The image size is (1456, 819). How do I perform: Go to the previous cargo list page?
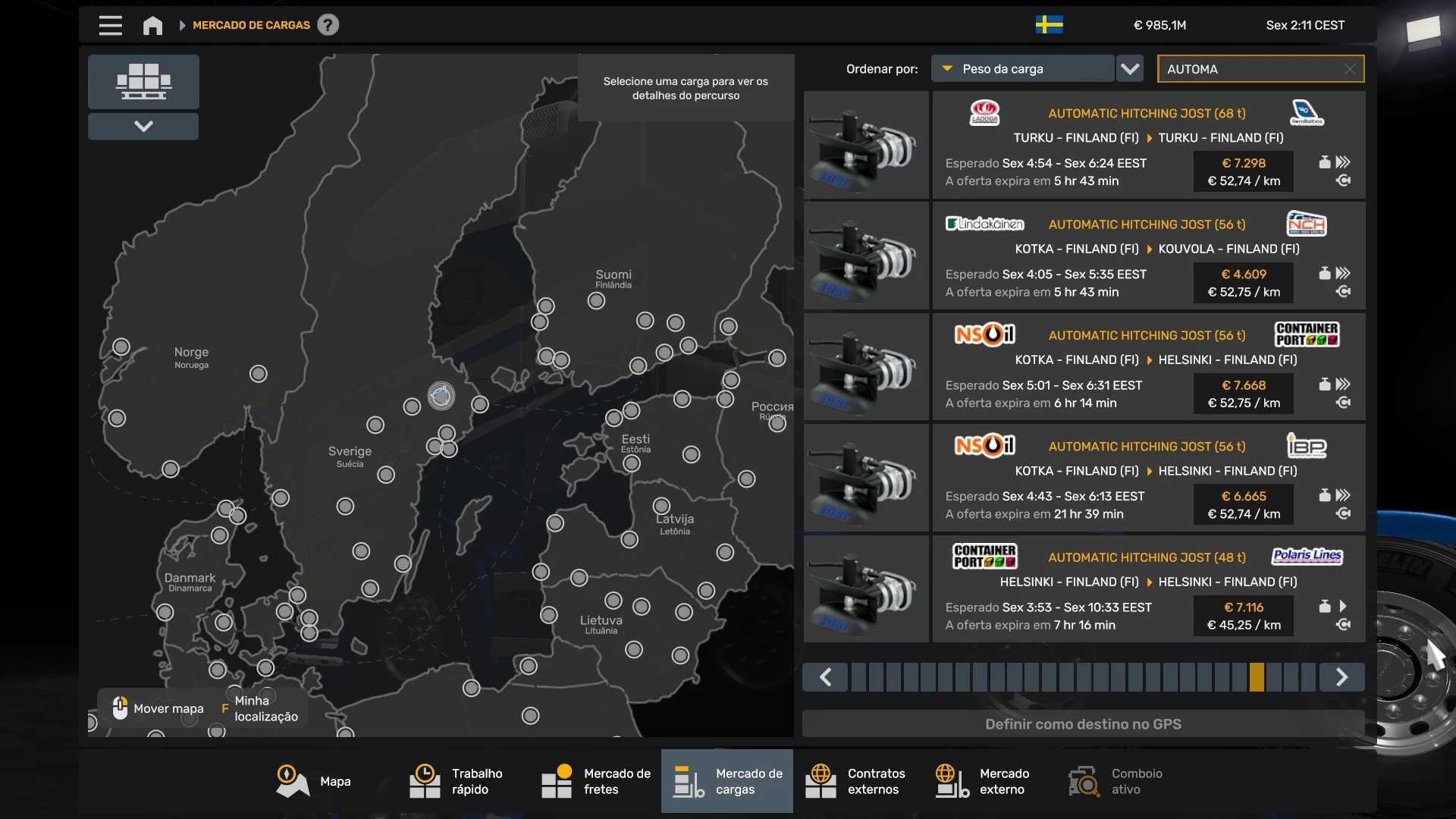(825, 677)
